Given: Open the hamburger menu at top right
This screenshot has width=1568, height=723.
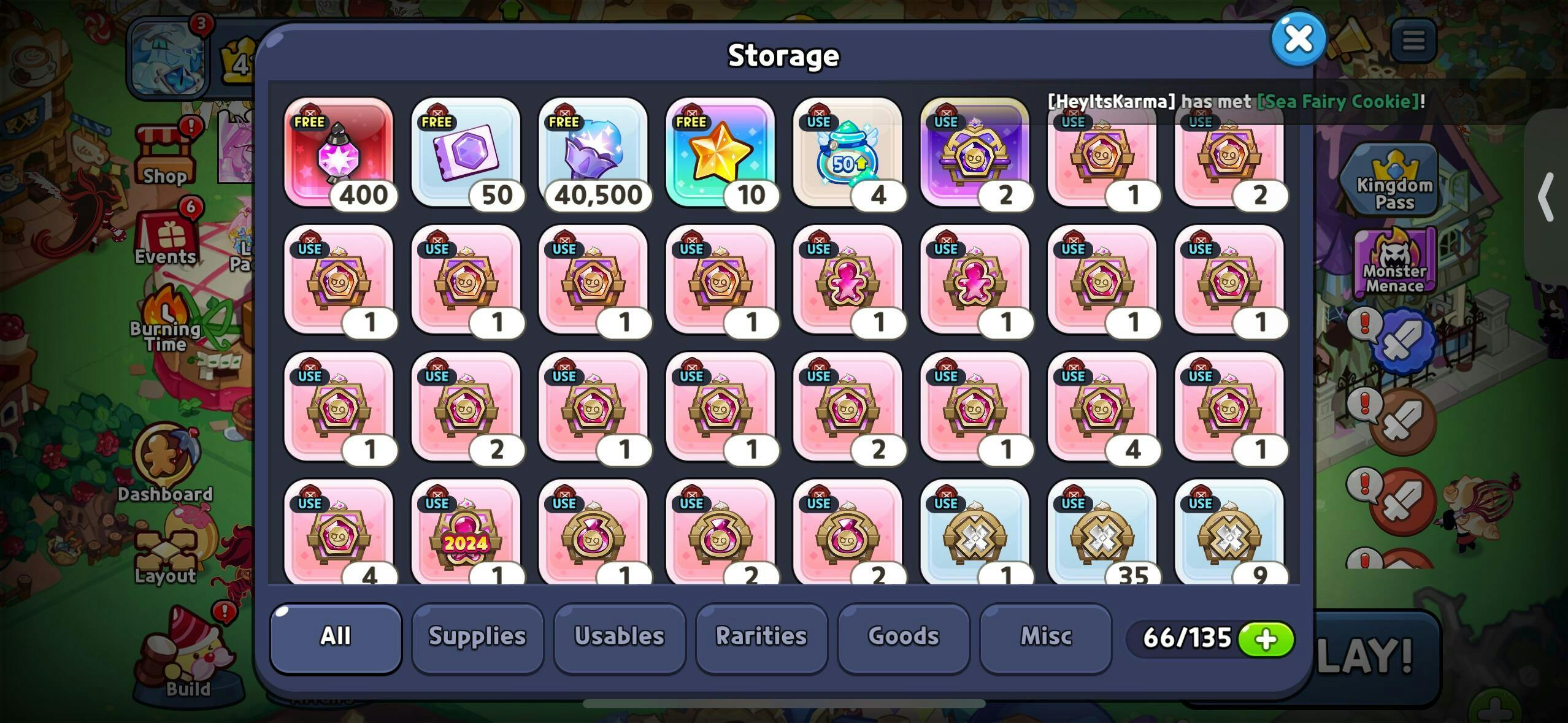Looking at the screenshot, I should pos(1413,40).
